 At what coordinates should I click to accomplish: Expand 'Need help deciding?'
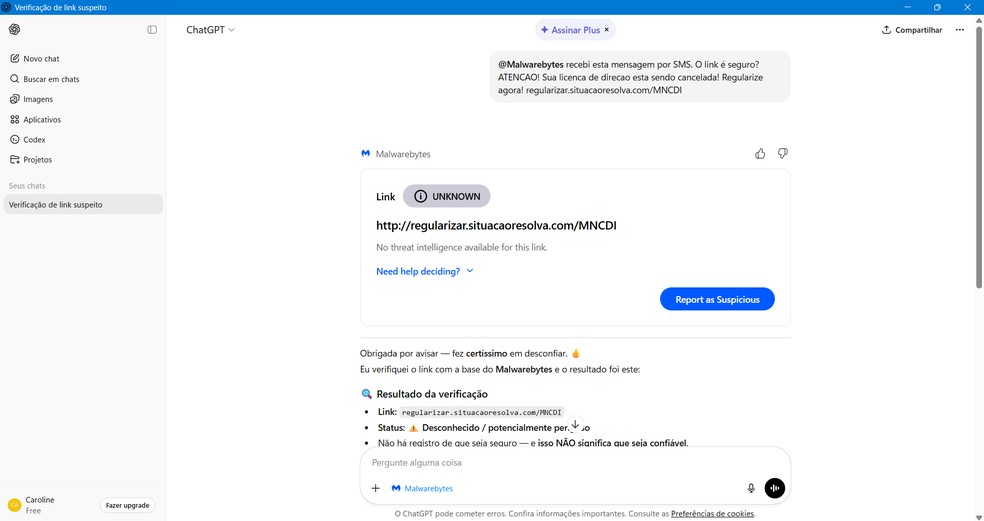(x=425, y=271)
